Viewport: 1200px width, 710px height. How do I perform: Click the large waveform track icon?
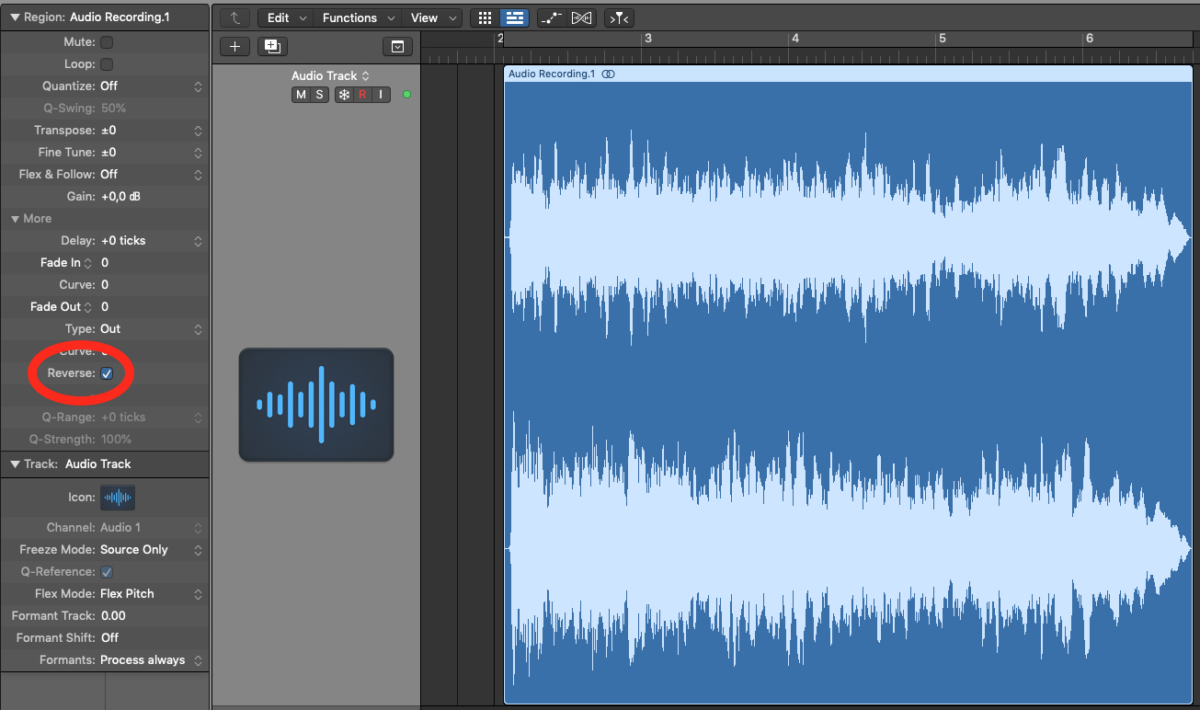pos(316,404)
